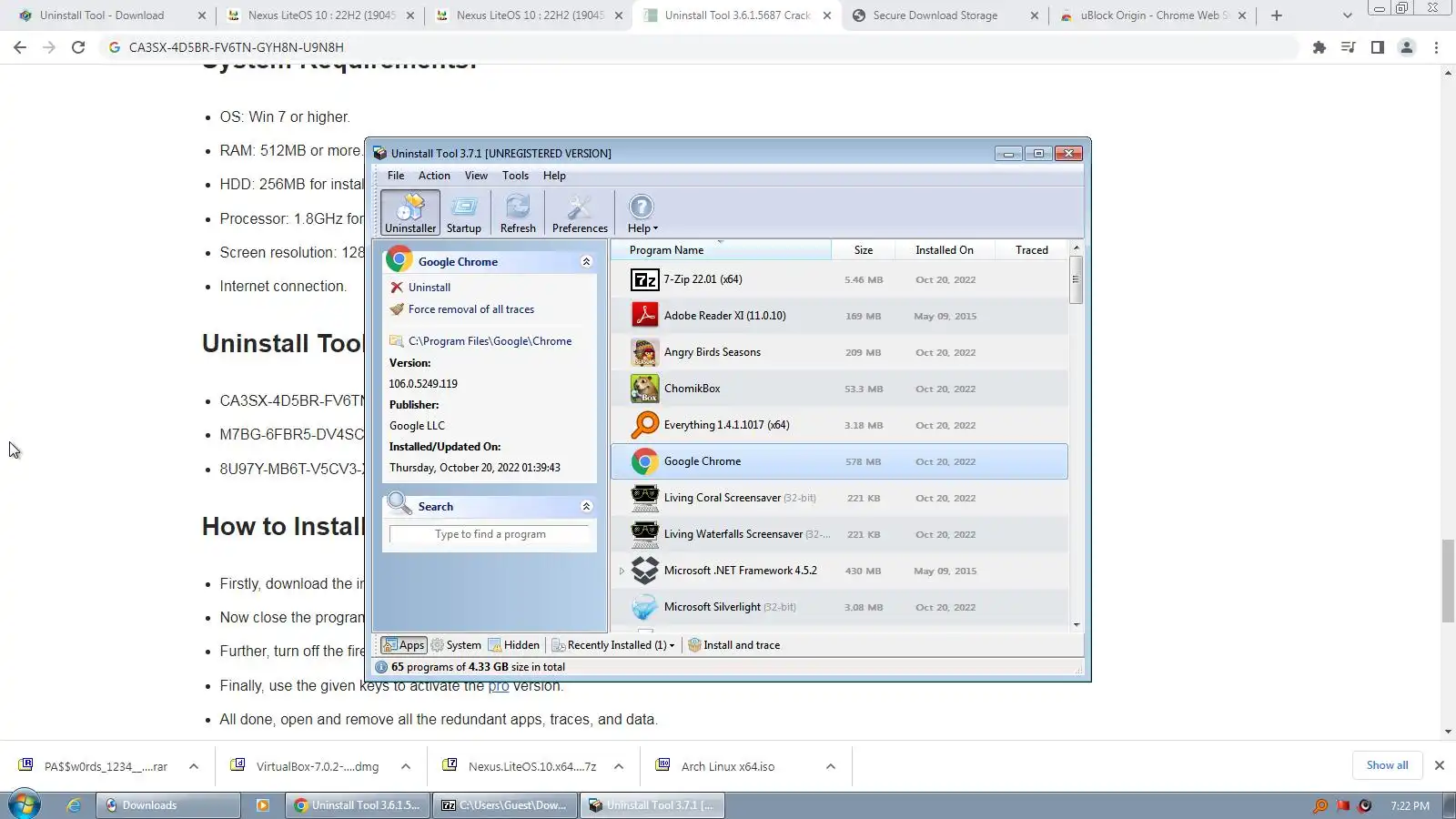Switch to the Uninstall Tool - Download tab
Viewport: 1456px width, 819px height.
[x=110, y=15]
